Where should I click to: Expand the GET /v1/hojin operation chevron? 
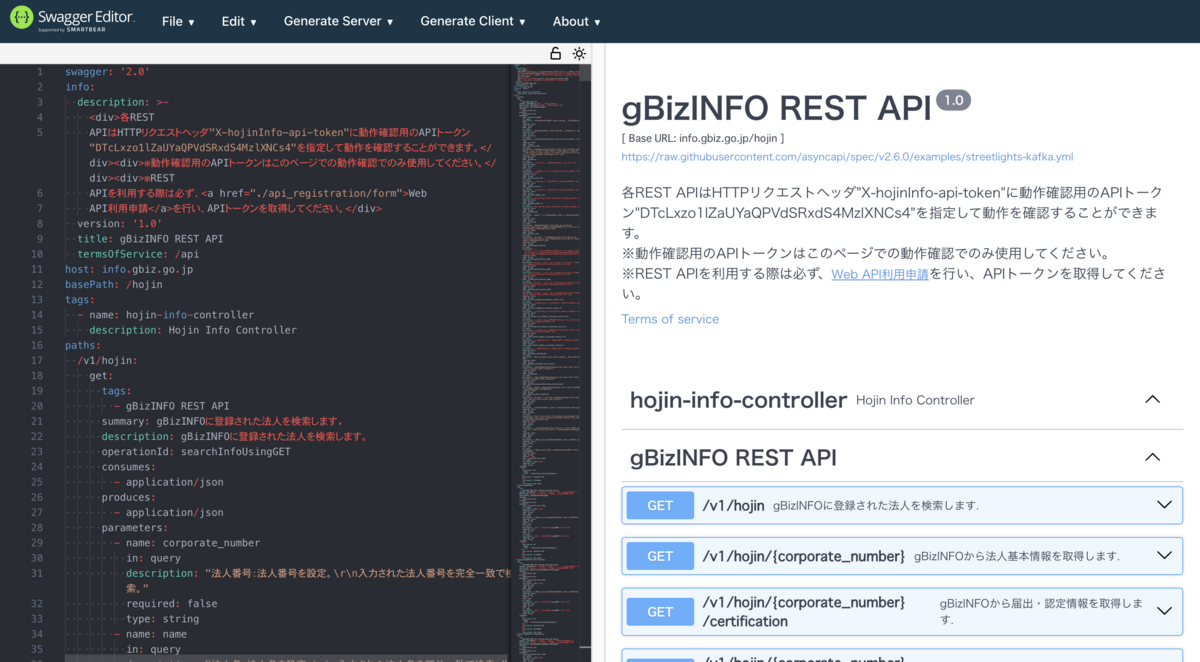pos(1164,505)
